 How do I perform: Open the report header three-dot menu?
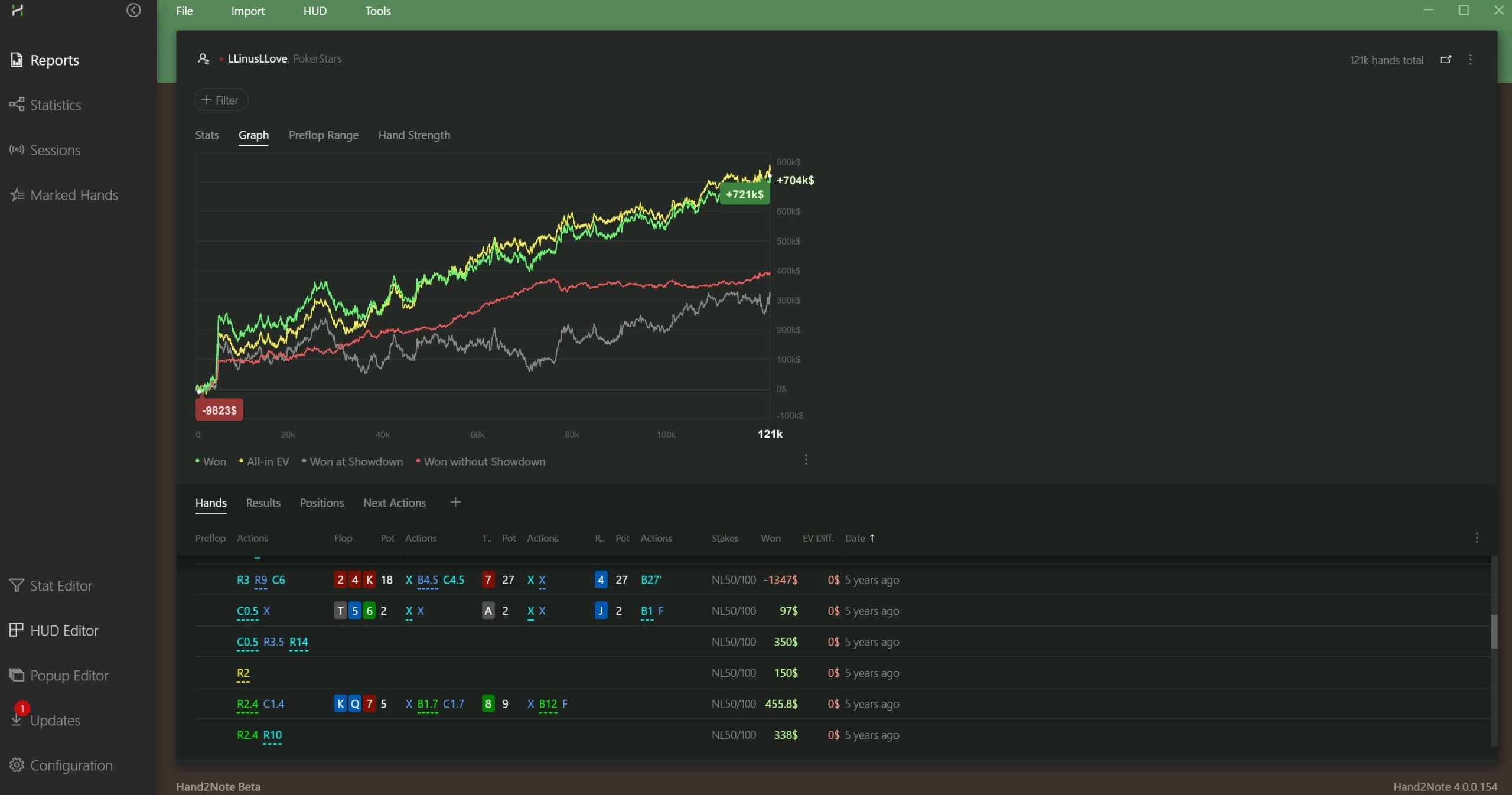[x=1471, y=60]
